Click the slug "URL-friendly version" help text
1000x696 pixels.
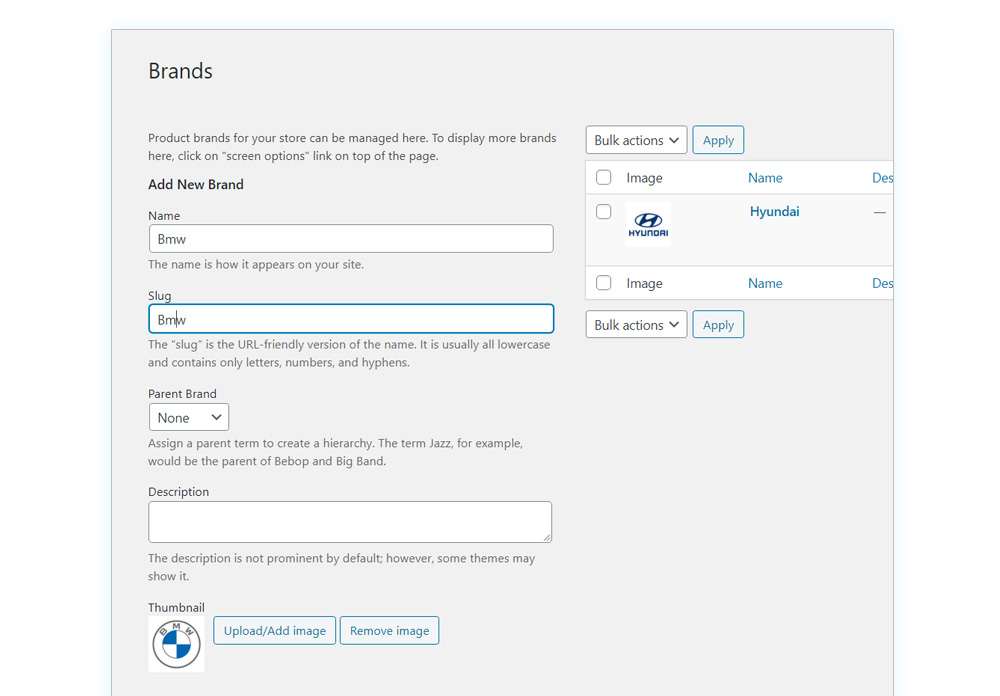(349, 353)
